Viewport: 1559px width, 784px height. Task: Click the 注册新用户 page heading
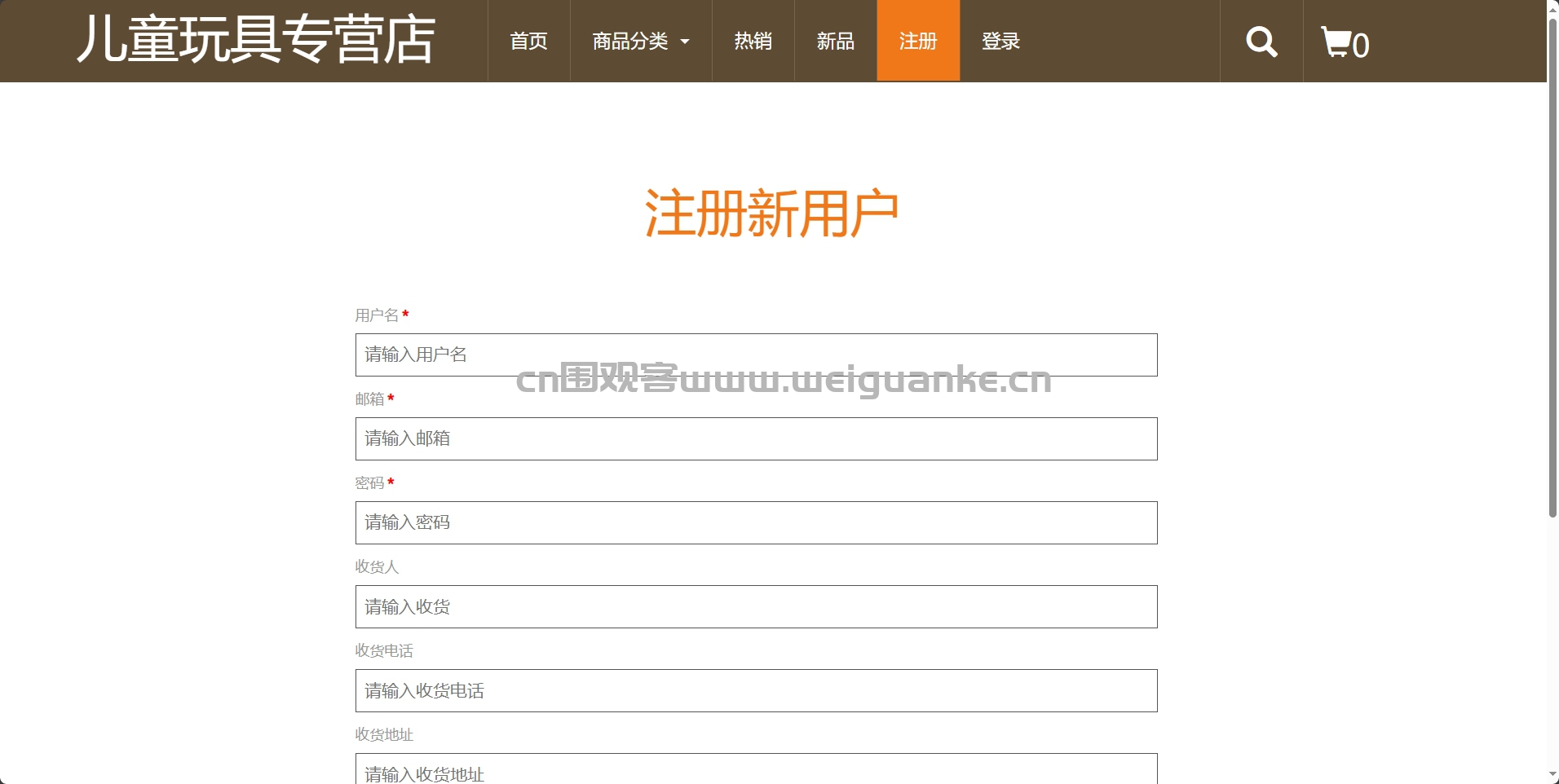click(771, 214)
